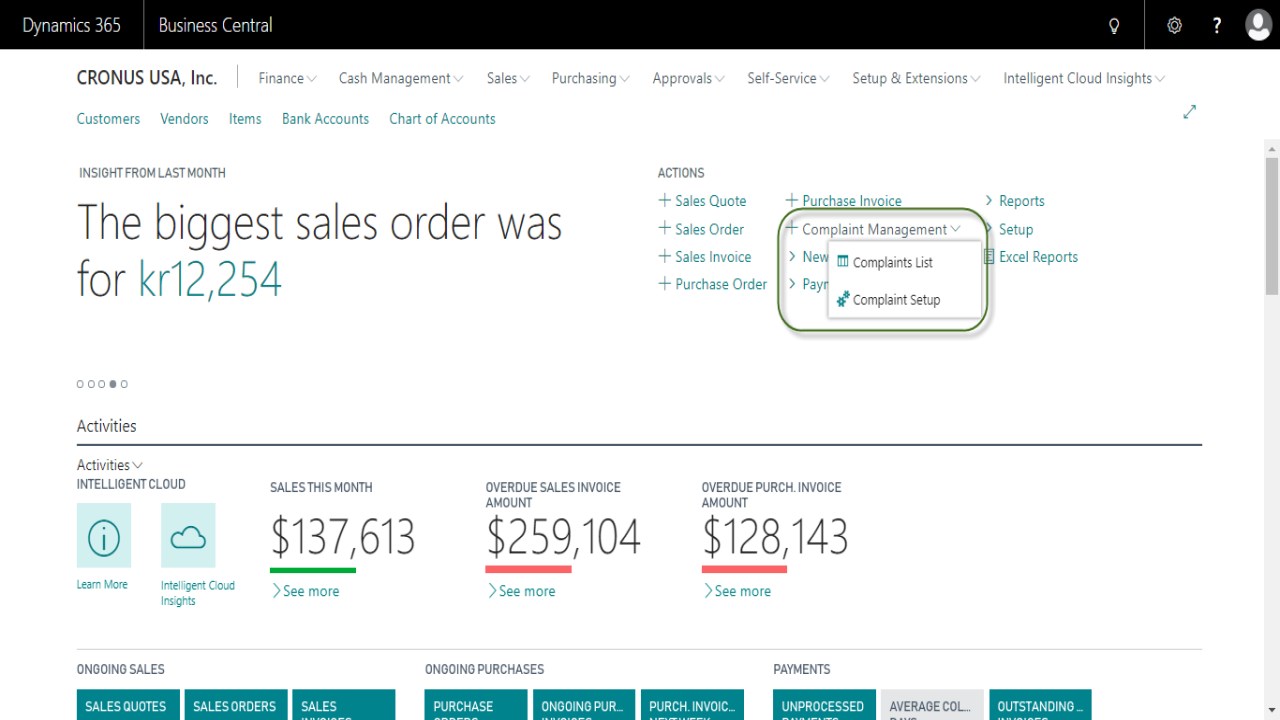Click the plus icon beside Sales Order
1280x720 pixels.
point(664,228)
